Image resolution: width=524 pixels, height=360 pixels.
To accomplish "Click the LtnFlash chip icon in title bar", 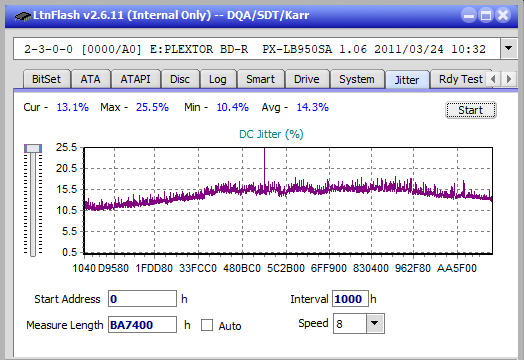I will click(x=23, y=16).
